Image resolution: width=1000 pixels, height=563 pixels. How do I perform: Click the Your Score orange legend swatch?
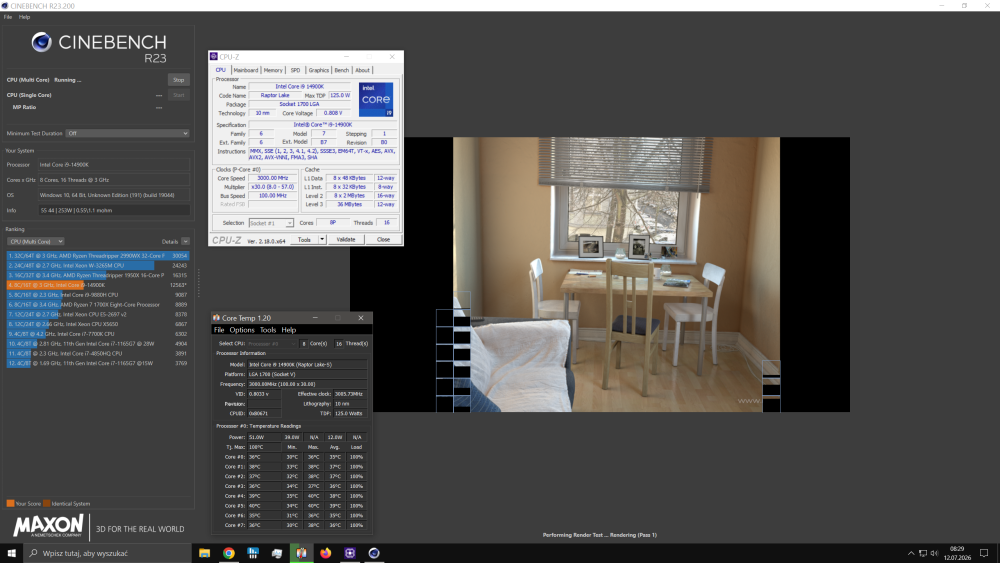[x=10, y=504]
